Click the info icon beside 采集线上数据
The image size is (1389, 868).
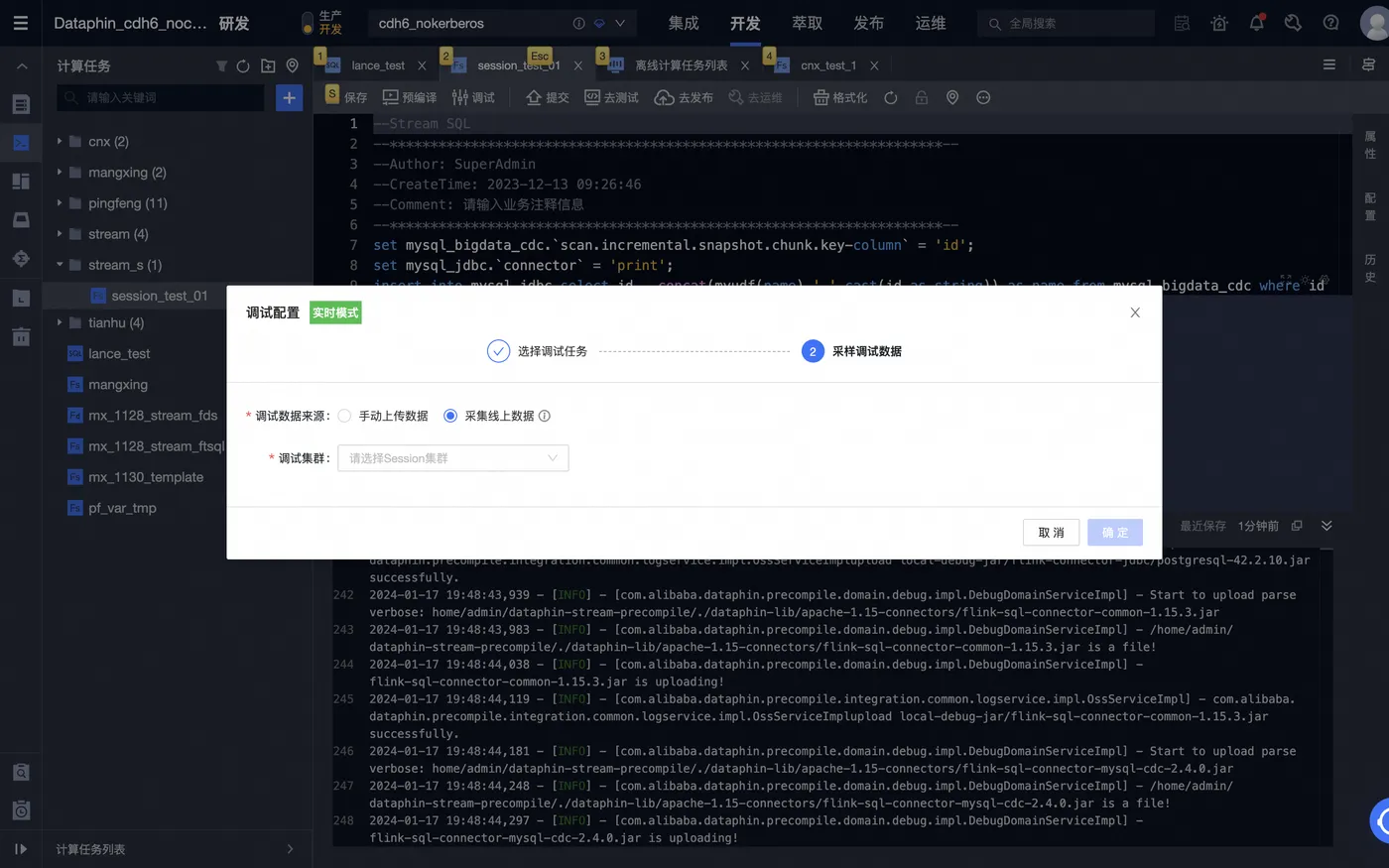pos(544,416)
